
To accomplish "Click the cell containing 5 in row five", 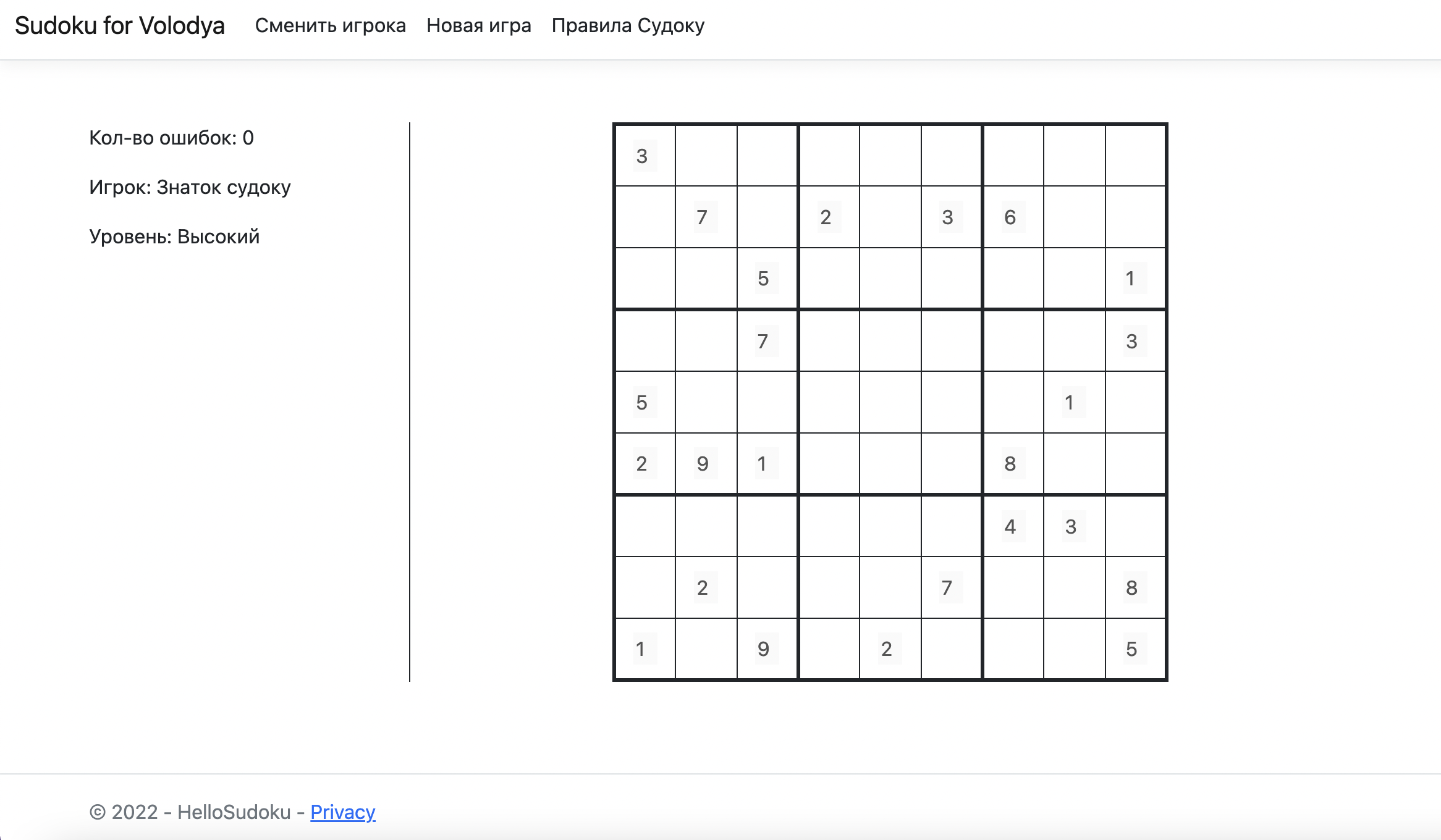I will point(644,403).
